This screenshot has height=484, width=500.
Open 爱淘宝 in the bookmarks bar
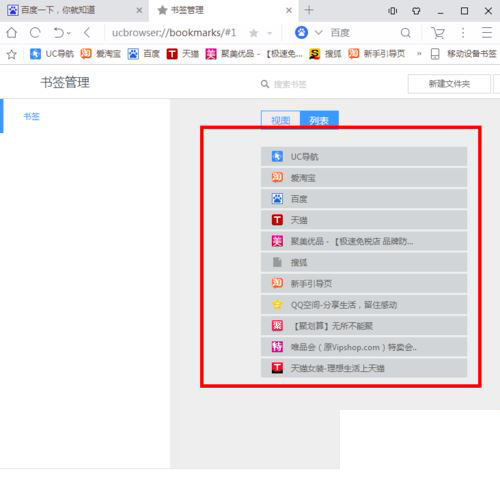point(101,54)
